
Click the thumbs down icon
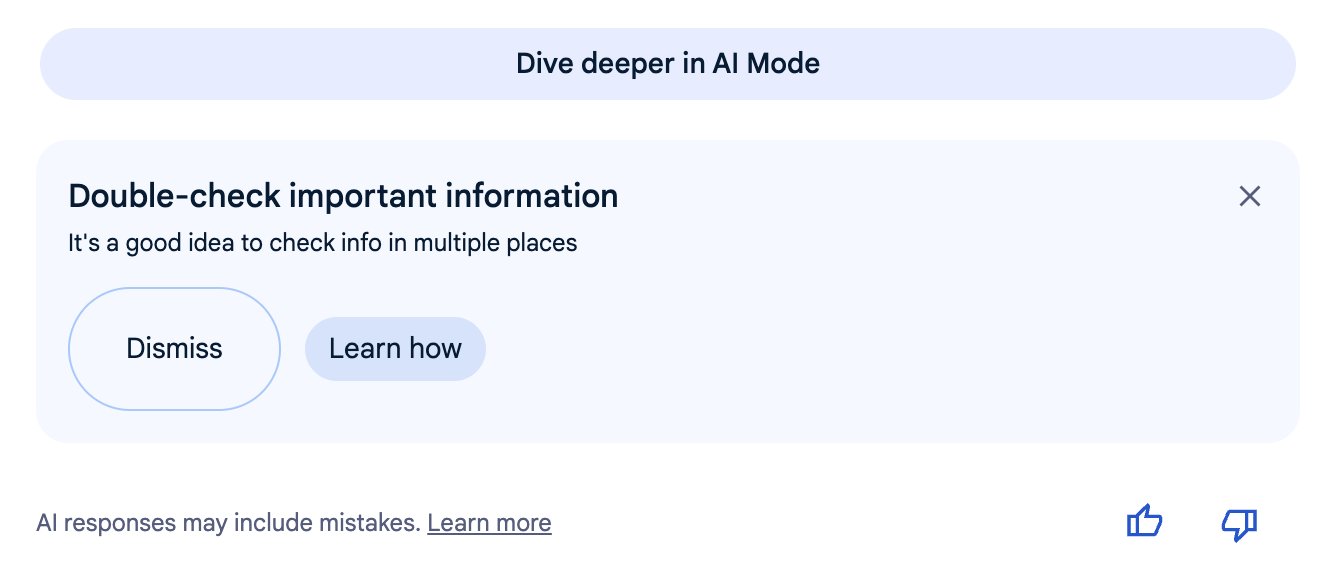(1239, 523)
